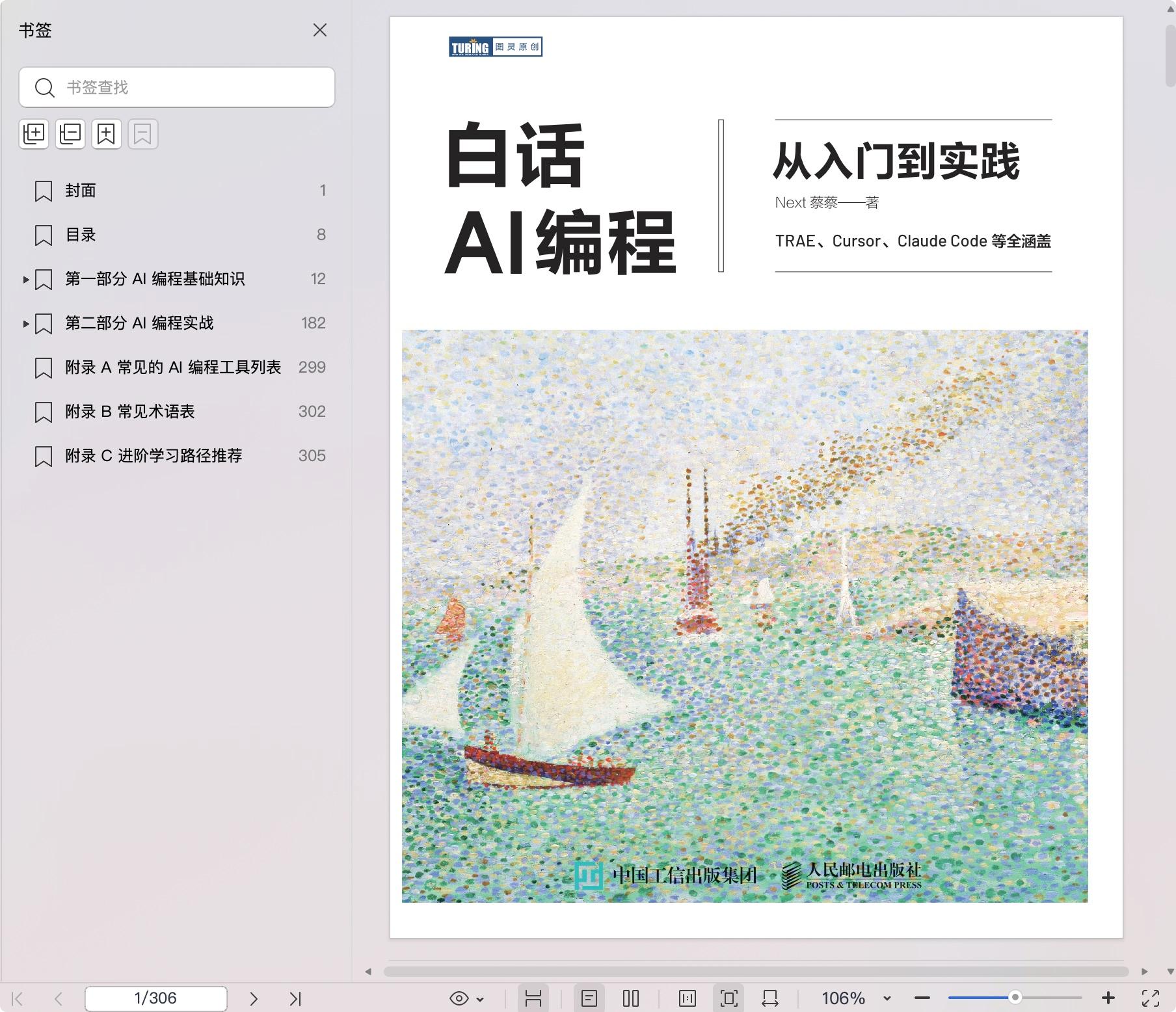The image size is (1176, 1012).
Task: Select two-page view icon
Action: (x=631, y=998)
